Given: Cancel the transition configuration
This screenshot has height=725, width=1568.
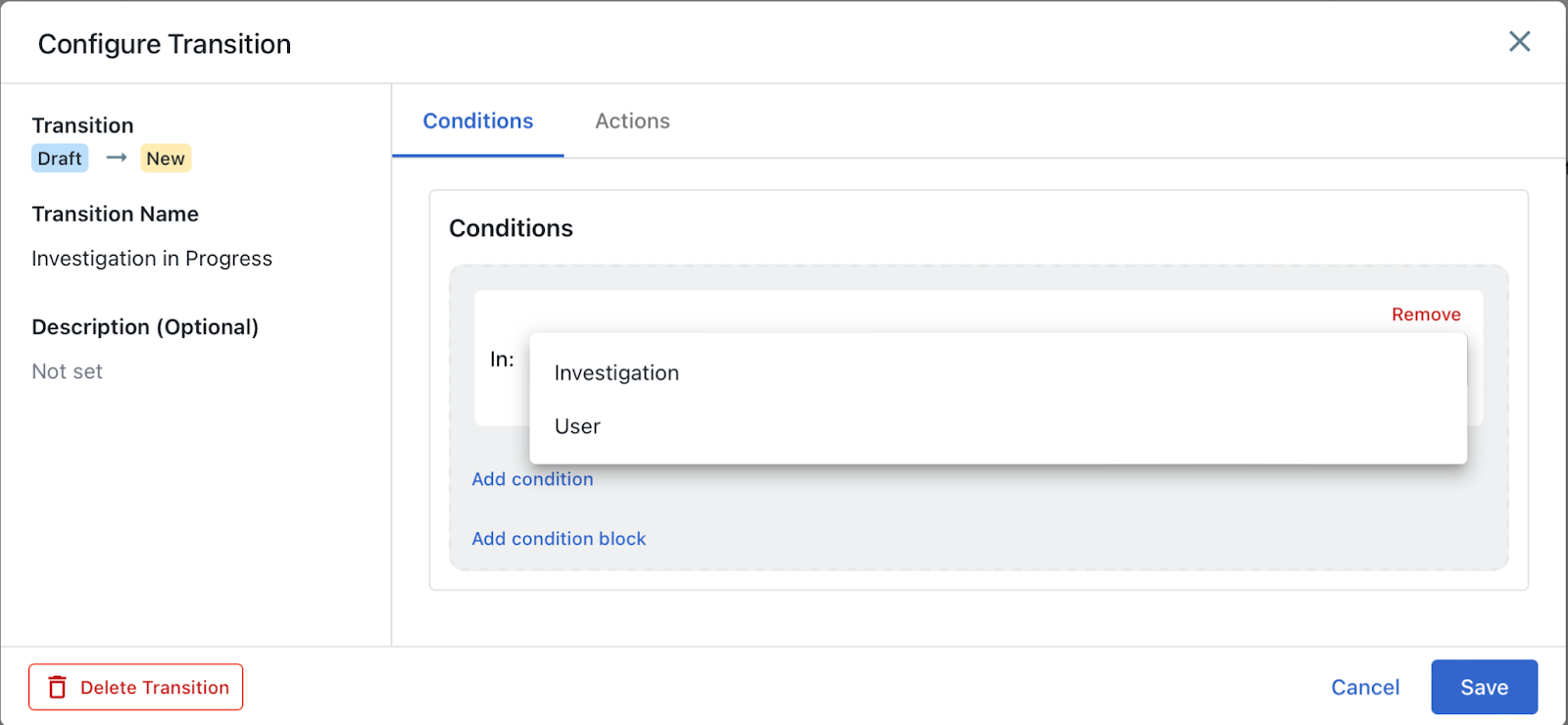Looking at the screenshot, I should [1364, 688].
